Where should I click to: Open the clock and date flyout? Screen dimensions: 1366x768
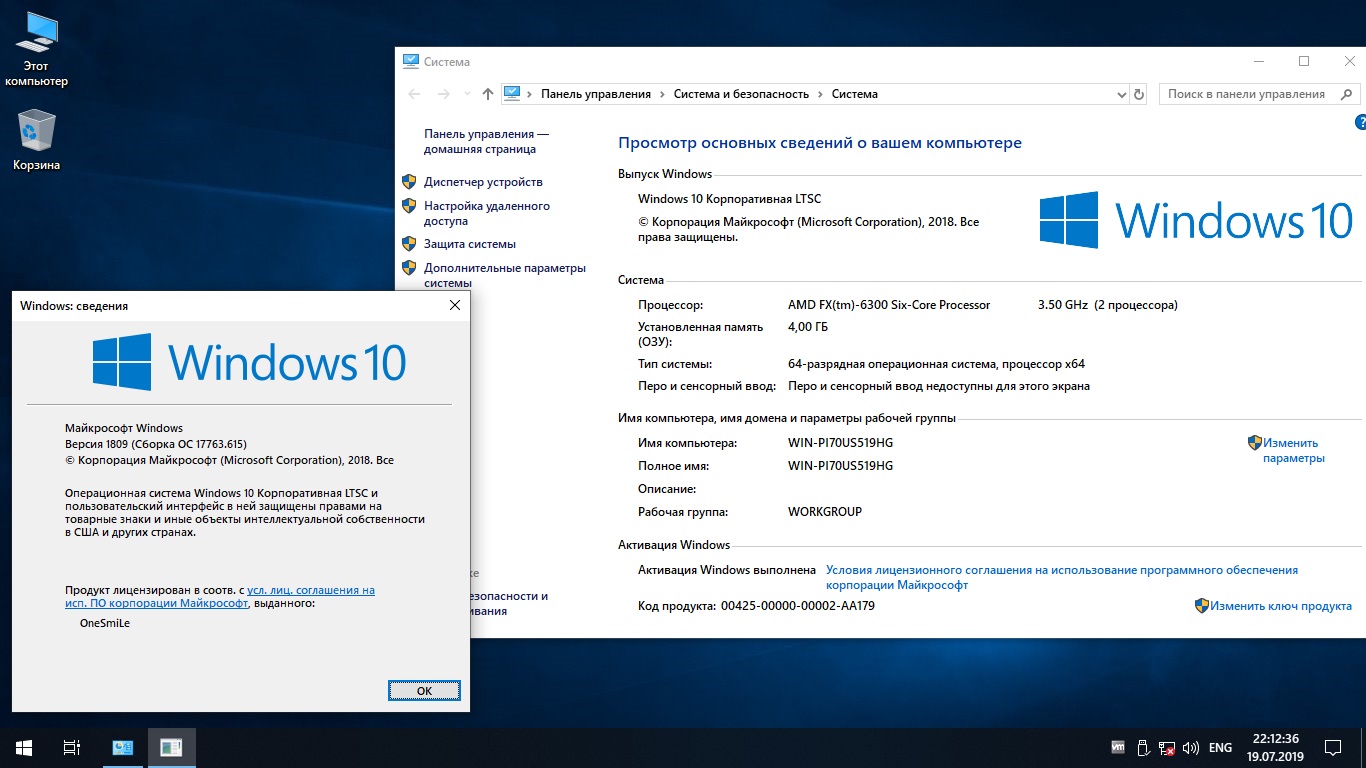click(1273, 747)
